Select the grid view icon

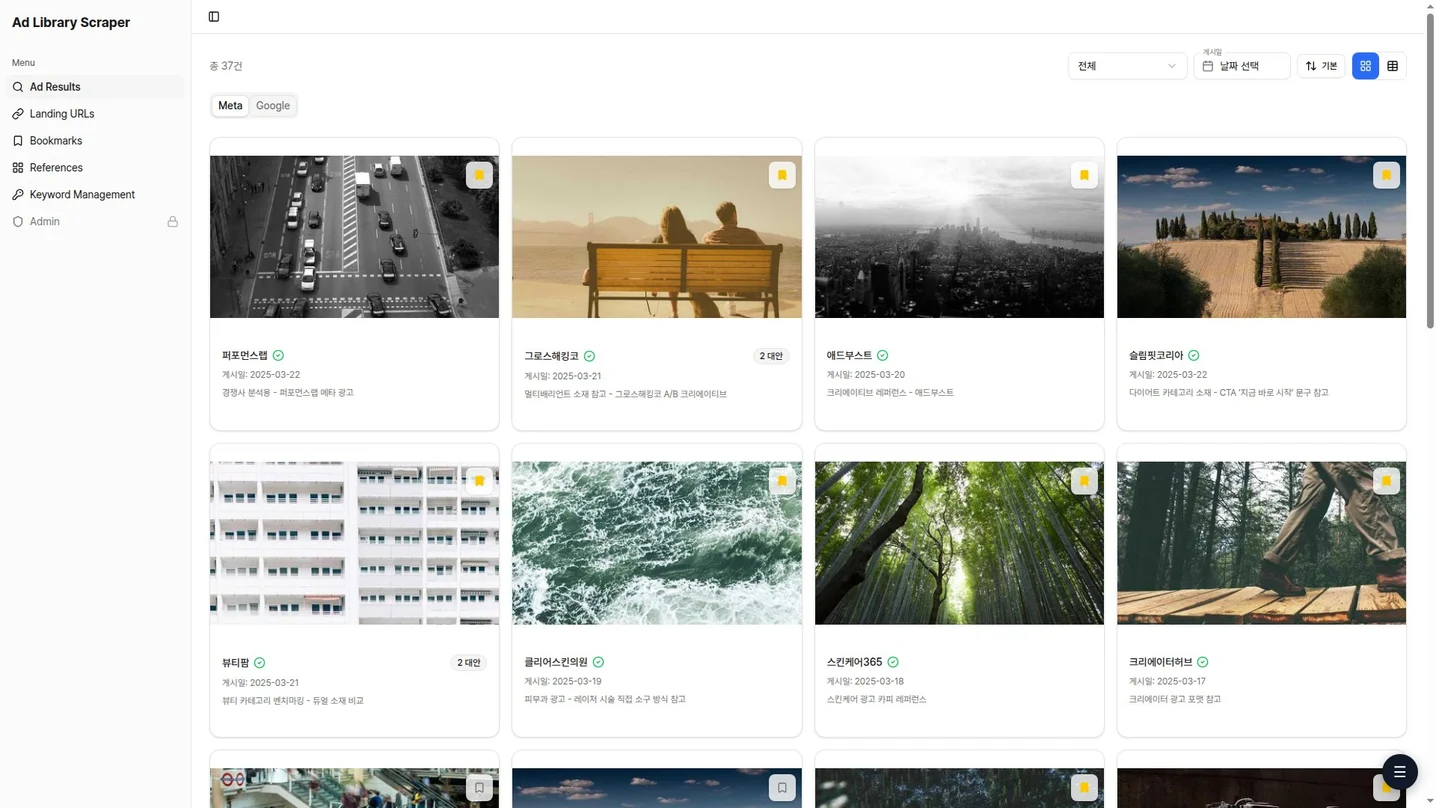(1365, 66)
